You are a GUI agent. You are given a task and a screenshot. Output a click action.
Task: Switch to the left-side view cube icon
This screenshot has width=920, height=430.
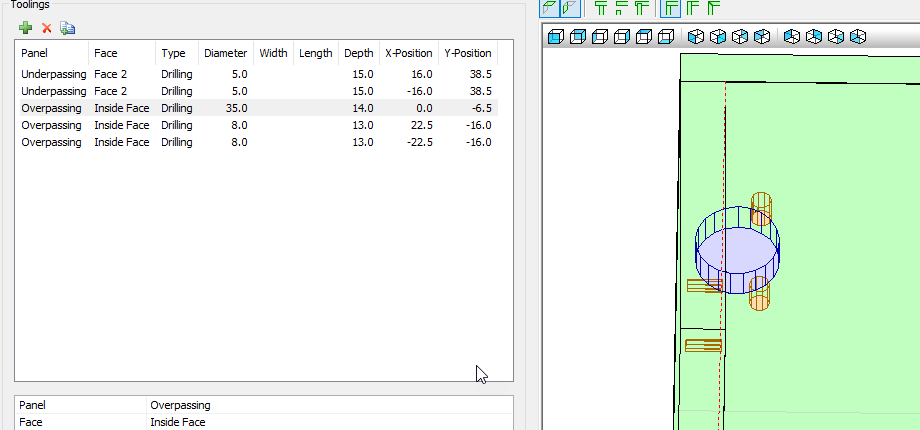coord(600,37)
